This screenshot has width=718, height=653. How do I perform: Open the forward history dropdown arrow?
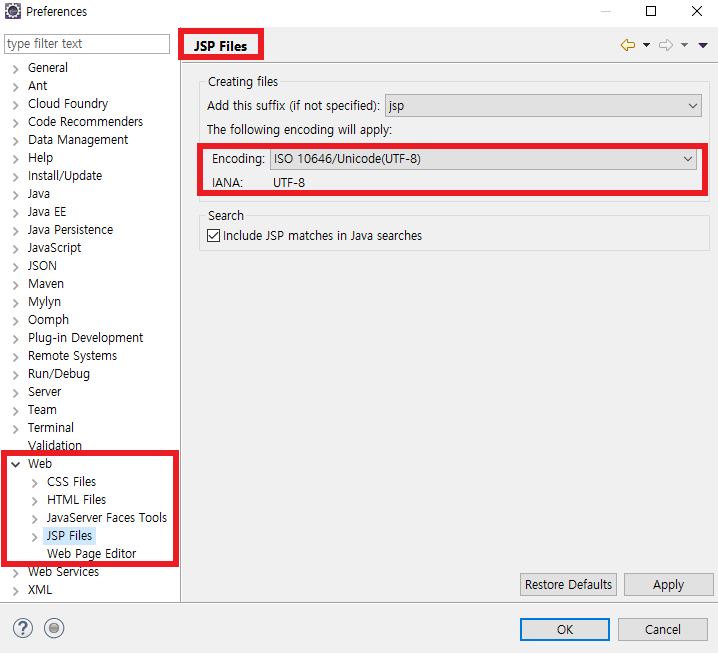pos(684,45)
